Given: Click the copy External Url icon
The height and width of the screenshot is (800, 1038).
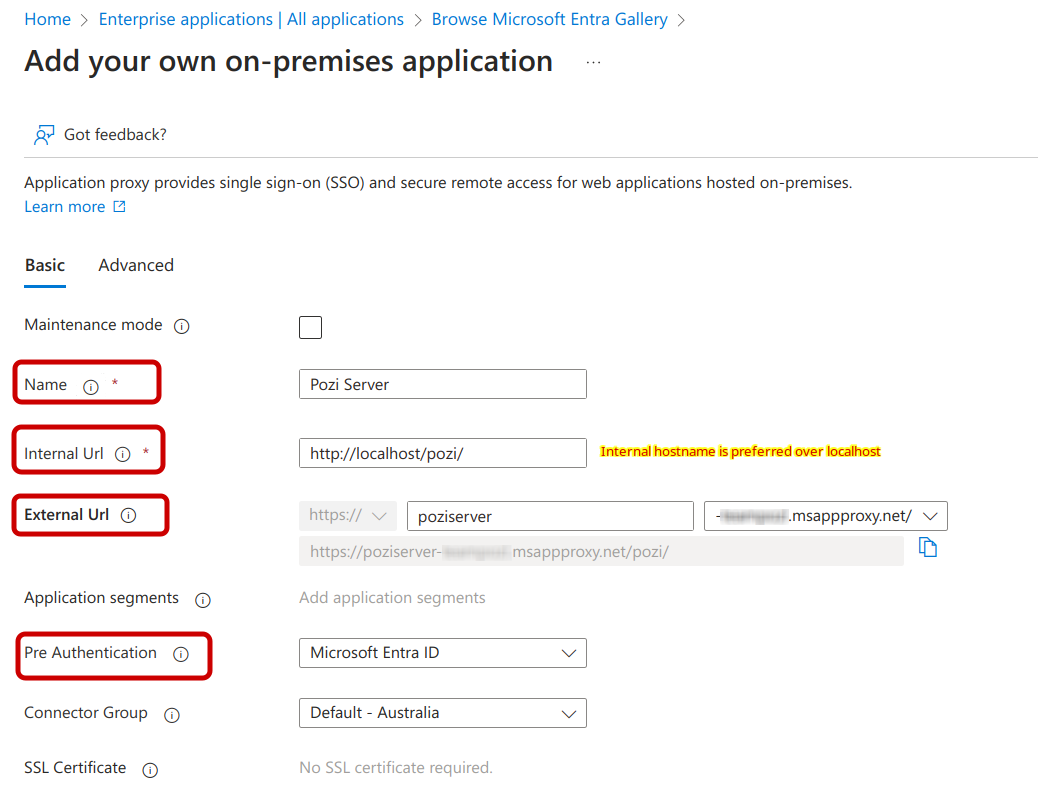Looking at the screenshot, I should pyautogui.click(x=928, y=548).
